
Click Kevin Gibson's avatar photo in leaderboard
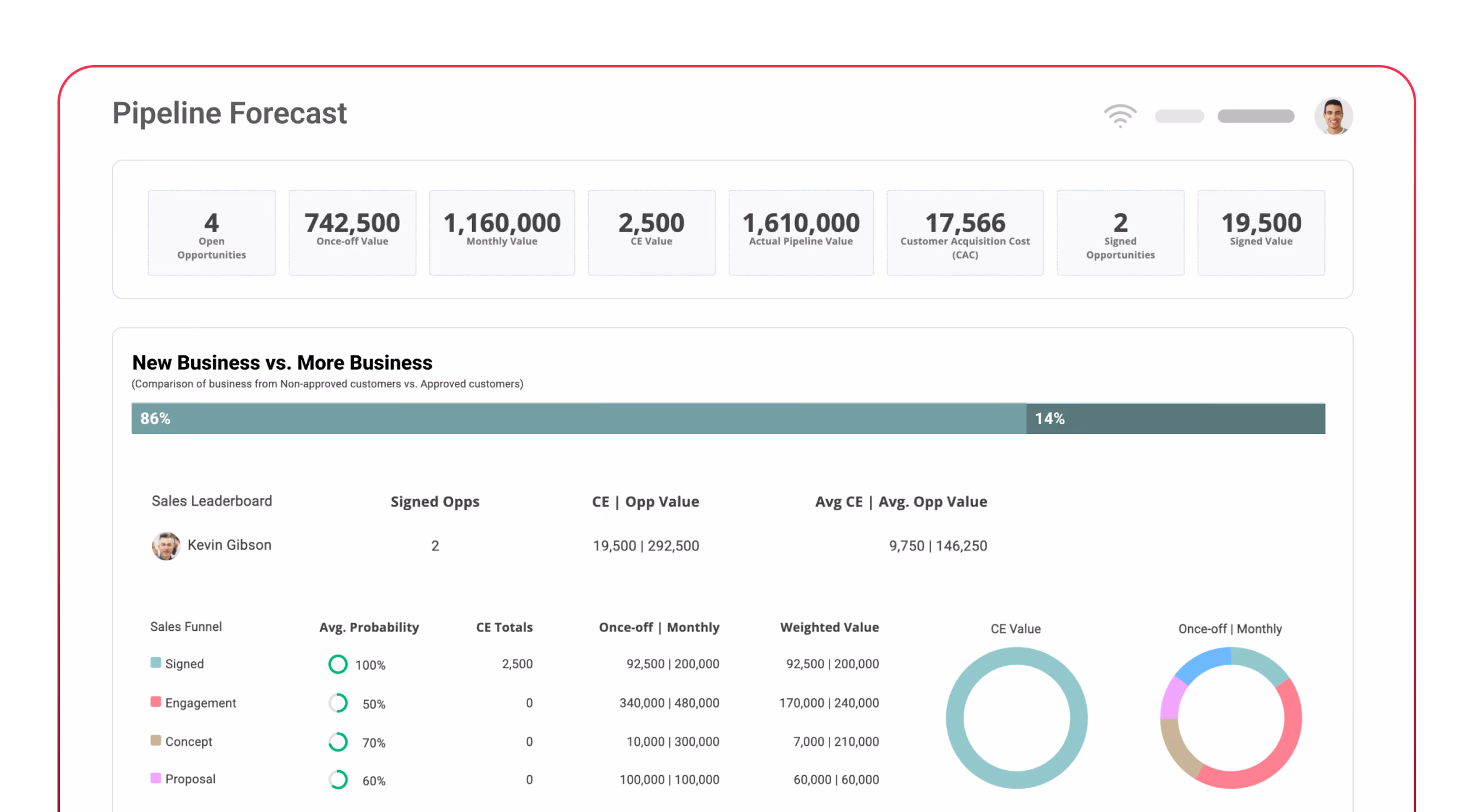click(x=166, y=546)
